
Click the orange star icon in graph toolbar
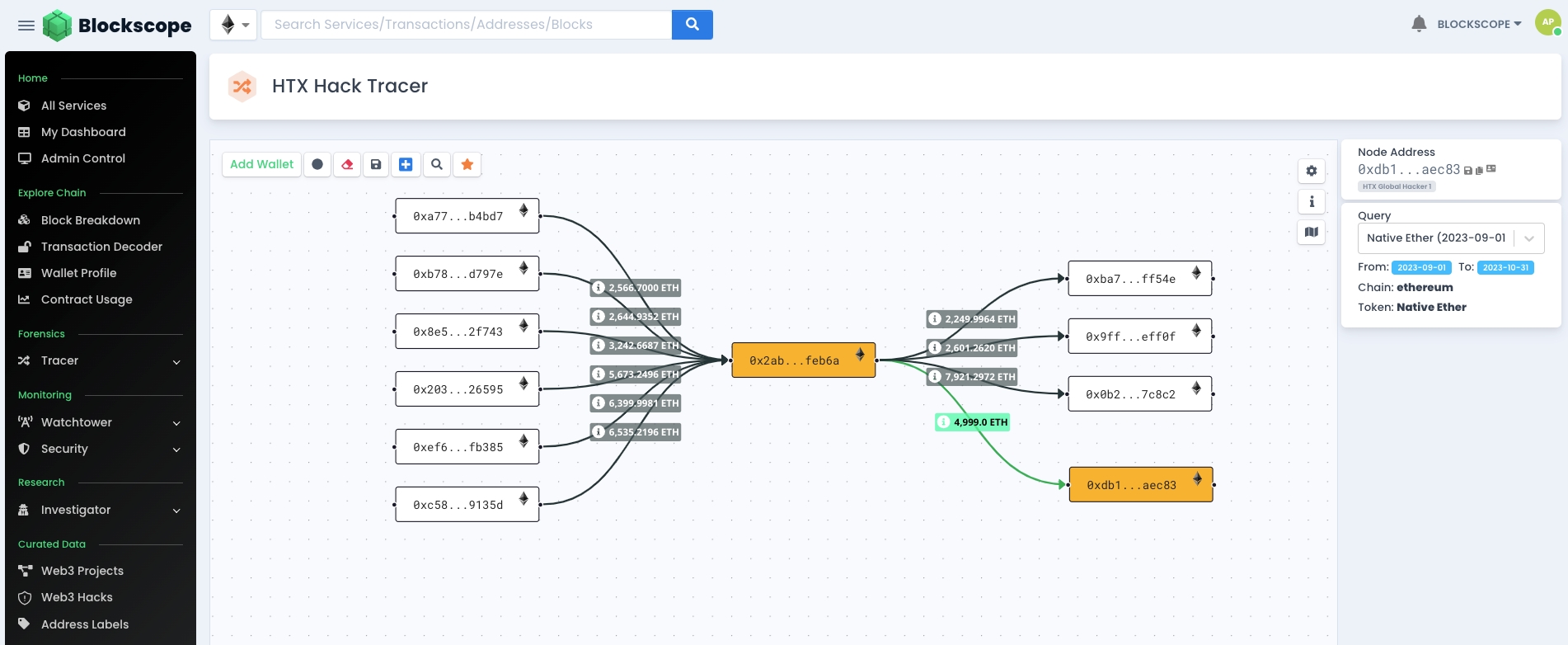(467, 165)
